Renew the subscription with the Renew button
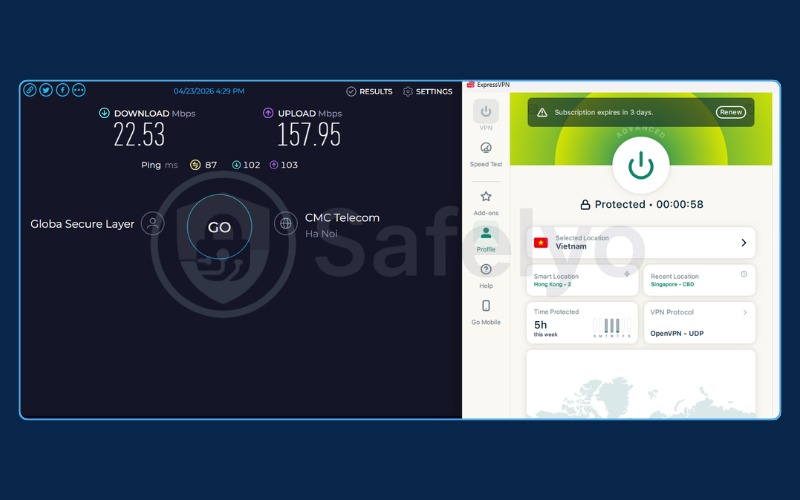Image resolution: width=800 pixels, height=500 pixels. [731, 112]
